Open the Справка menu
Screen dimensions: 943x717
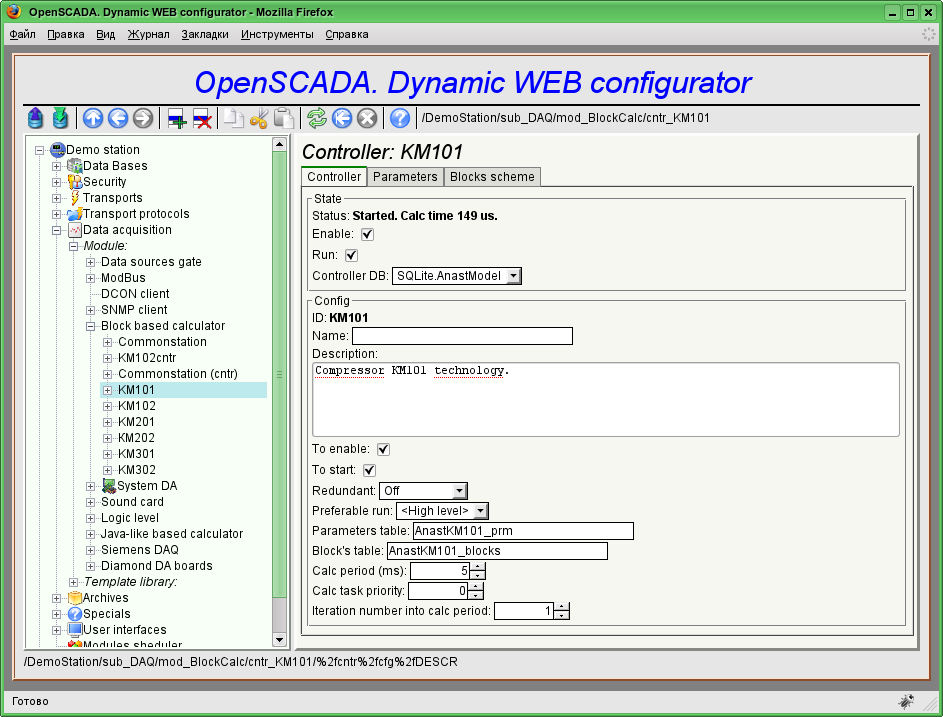click(x=347, y=34)
